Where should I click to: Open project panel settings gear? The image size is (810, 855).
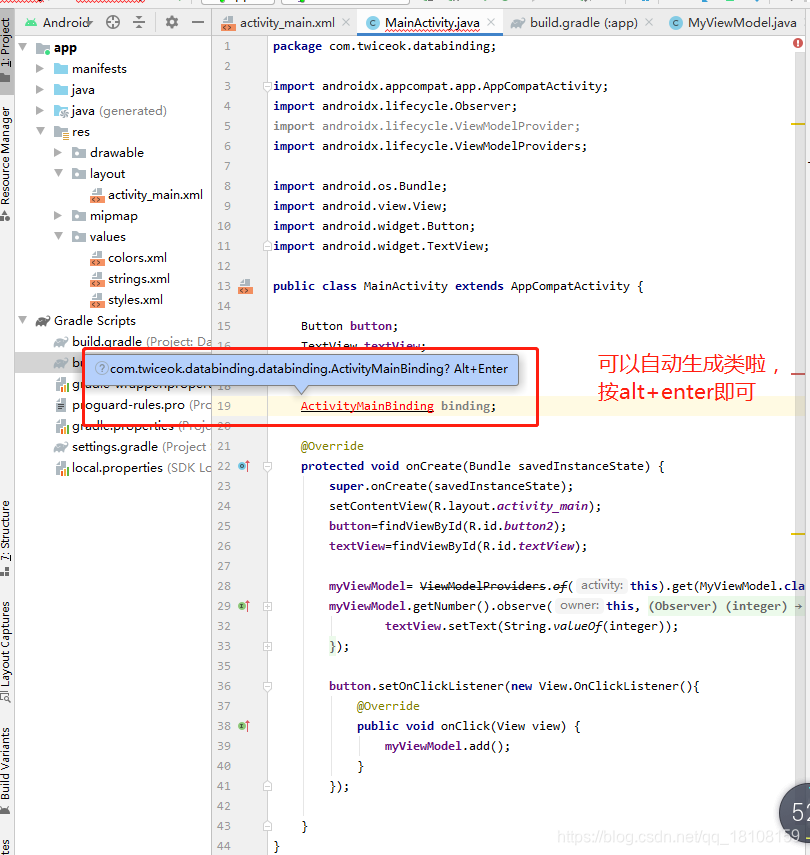point(172,22)
